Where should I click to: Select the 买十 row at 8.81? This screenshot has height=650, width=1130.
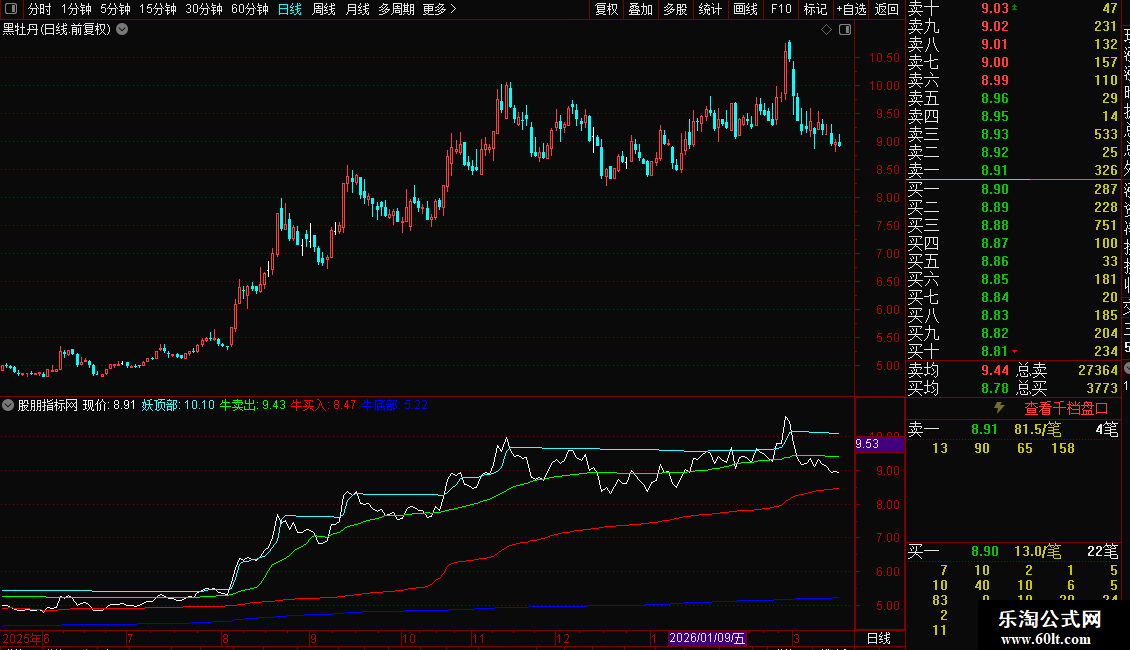[1013, 351]
